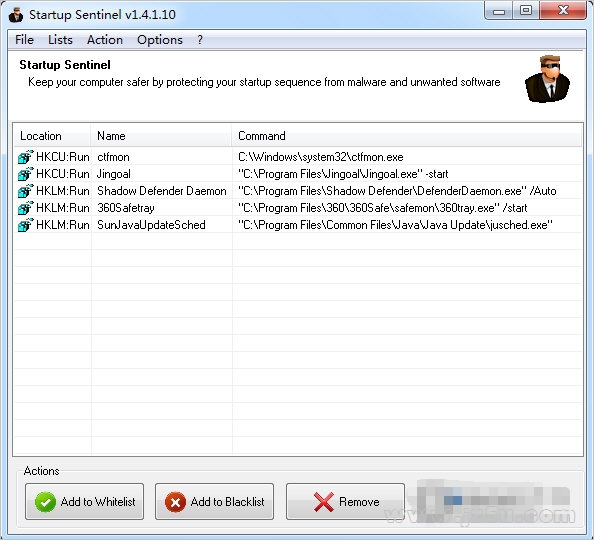Click the jusched.exe command path
The image size is (594, 540).
click(x=395, y=225)
